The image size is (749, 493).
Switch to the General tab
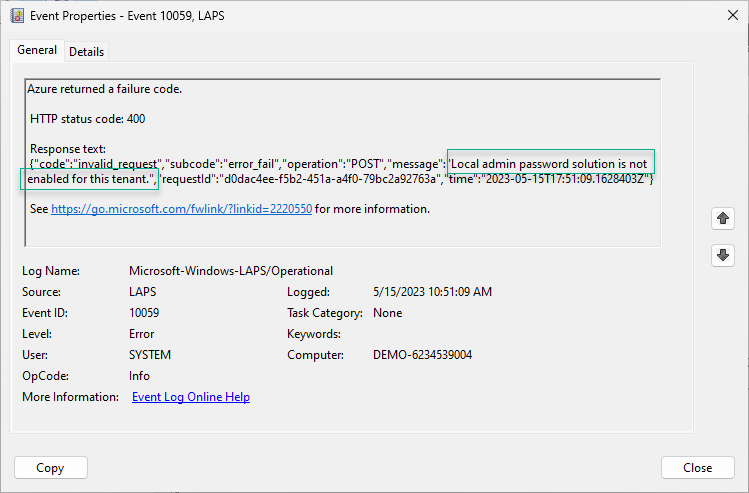coord(37,51)
